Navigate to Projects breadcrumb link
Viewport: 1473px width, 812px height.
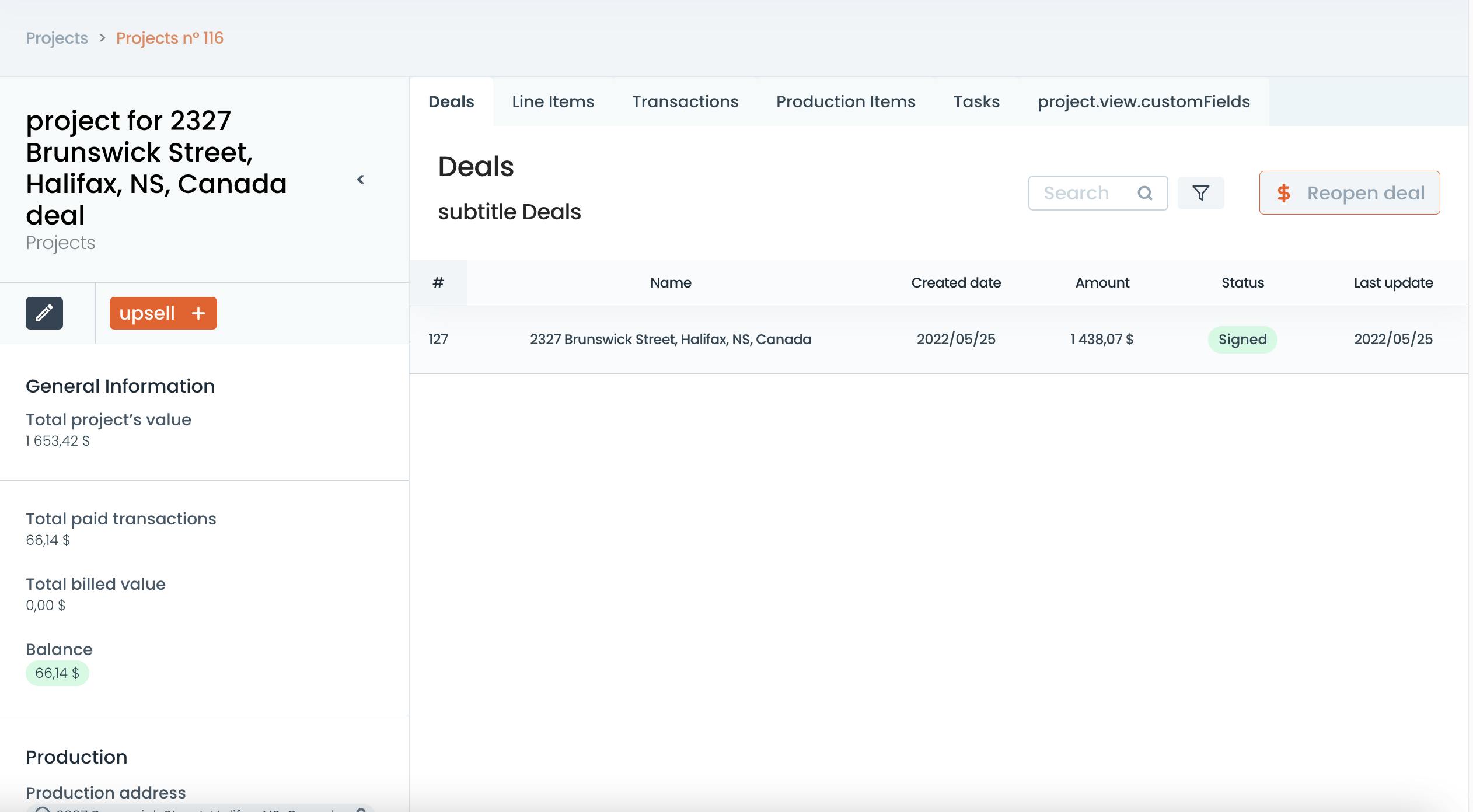tap(57, 38)
